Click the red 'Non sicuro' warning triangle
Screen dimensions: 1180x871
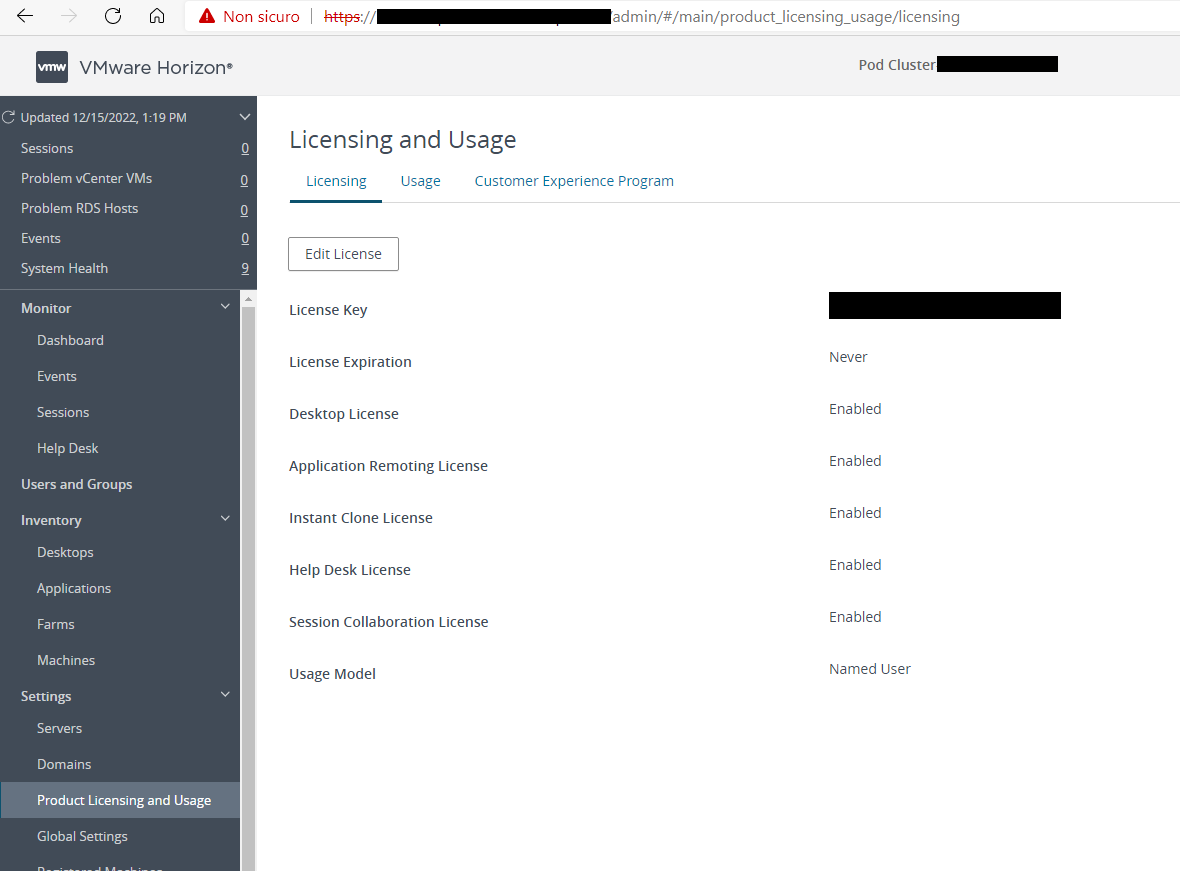pyautogui.click(x=207, y=16)
